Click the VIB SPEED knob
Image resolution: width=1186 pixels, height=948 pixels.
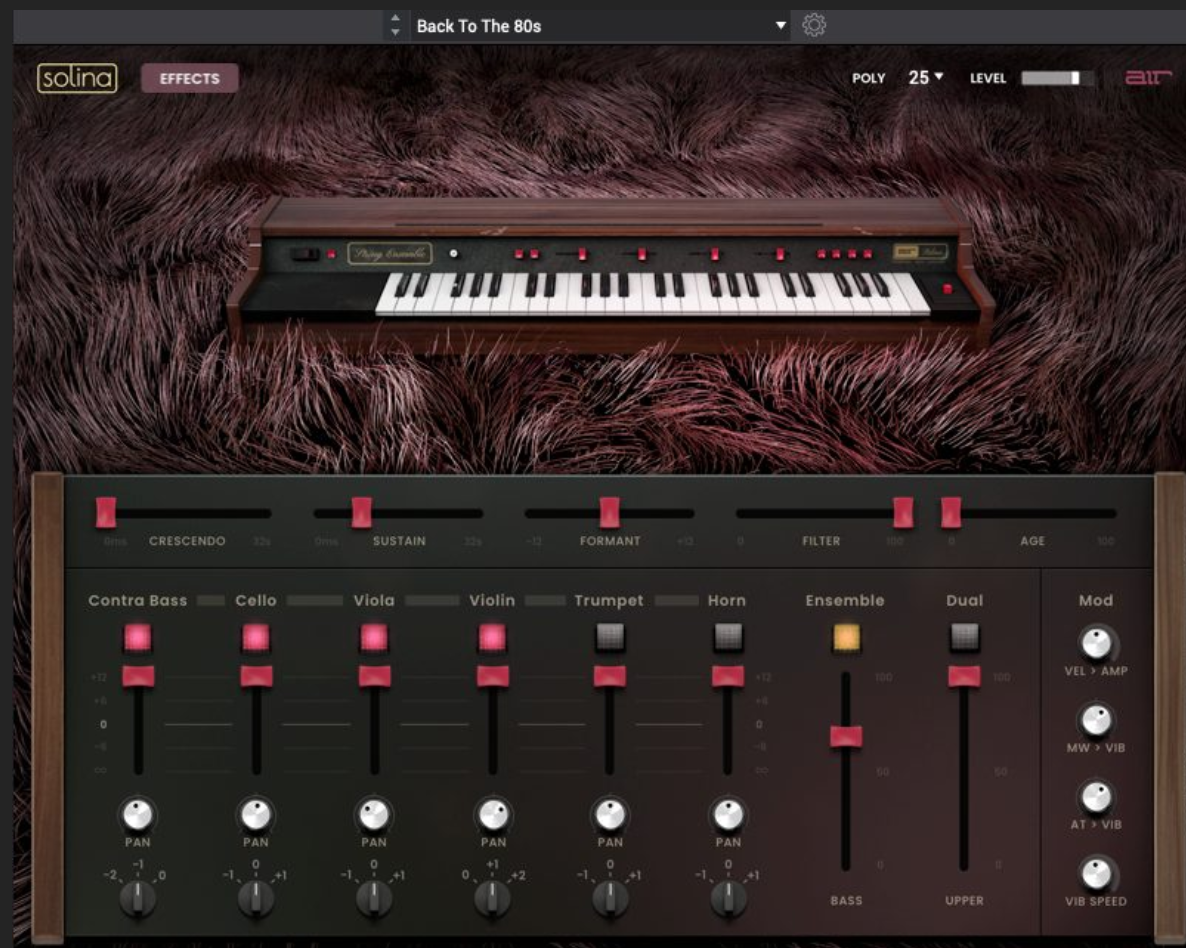coord(1096,873)
